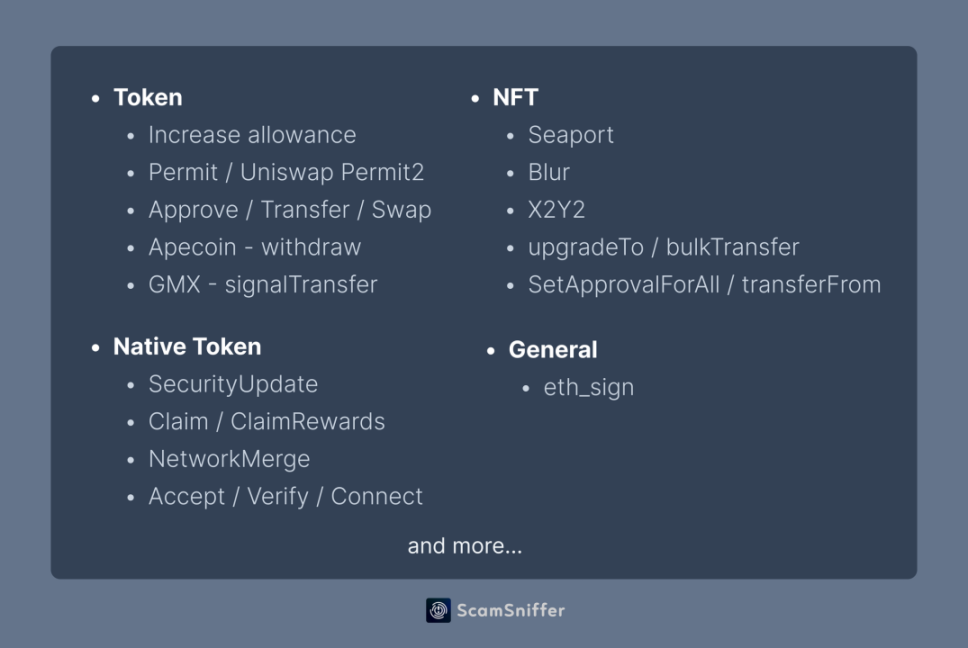Select SetApprovalForAll / transferFrom entry
The image size is (968, 648).
pos(704,284)
